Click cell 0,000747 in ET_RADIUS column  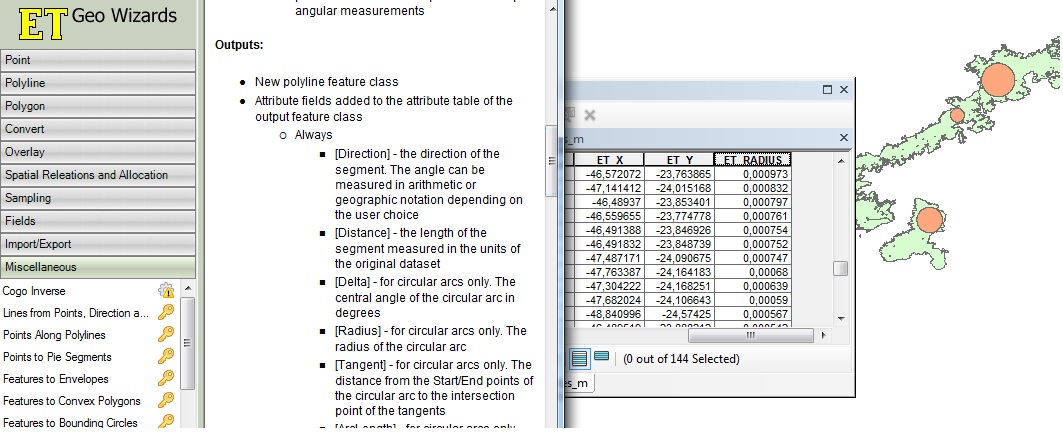(753, 258)
